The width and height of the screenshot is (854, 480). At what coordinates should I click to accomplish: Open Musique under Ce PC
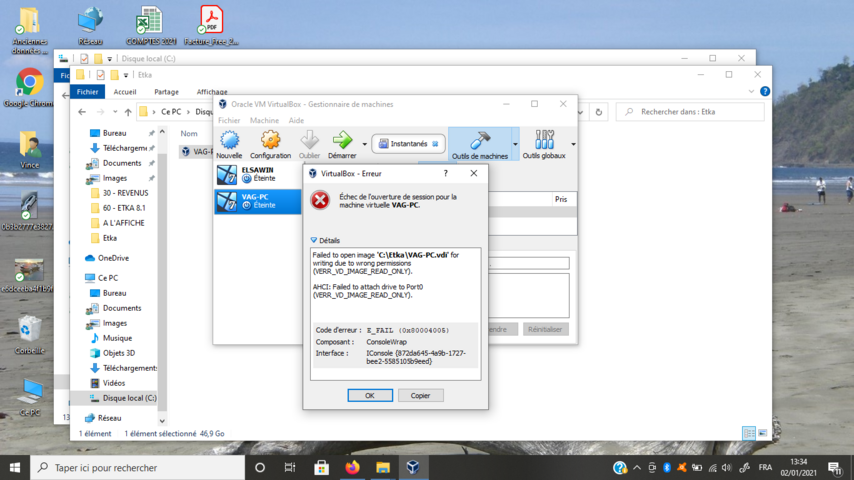(x=118, y=338)
